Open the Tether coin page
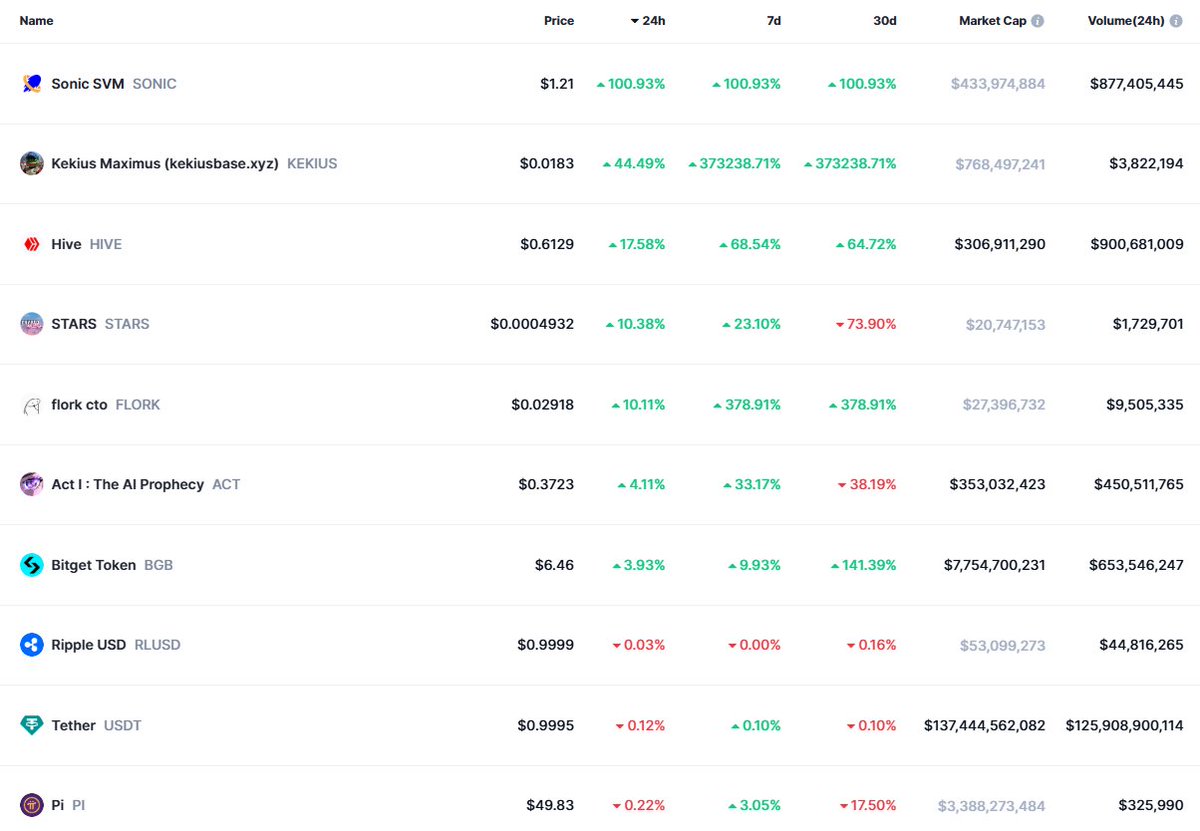This screenshot has width=1200, height=831. [74, 725]
